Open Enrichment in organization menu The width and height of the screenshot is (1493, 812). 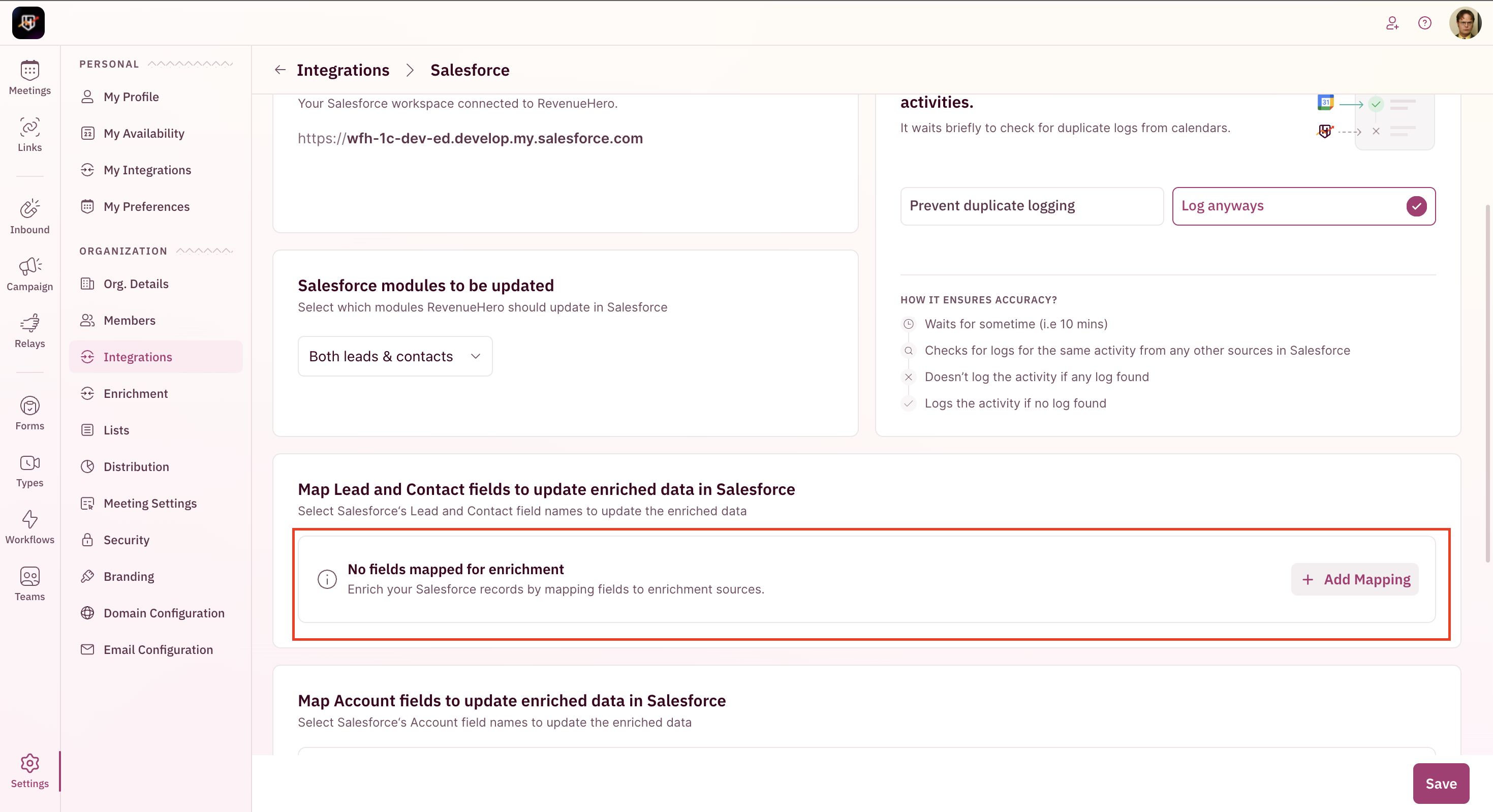(136, 393)
